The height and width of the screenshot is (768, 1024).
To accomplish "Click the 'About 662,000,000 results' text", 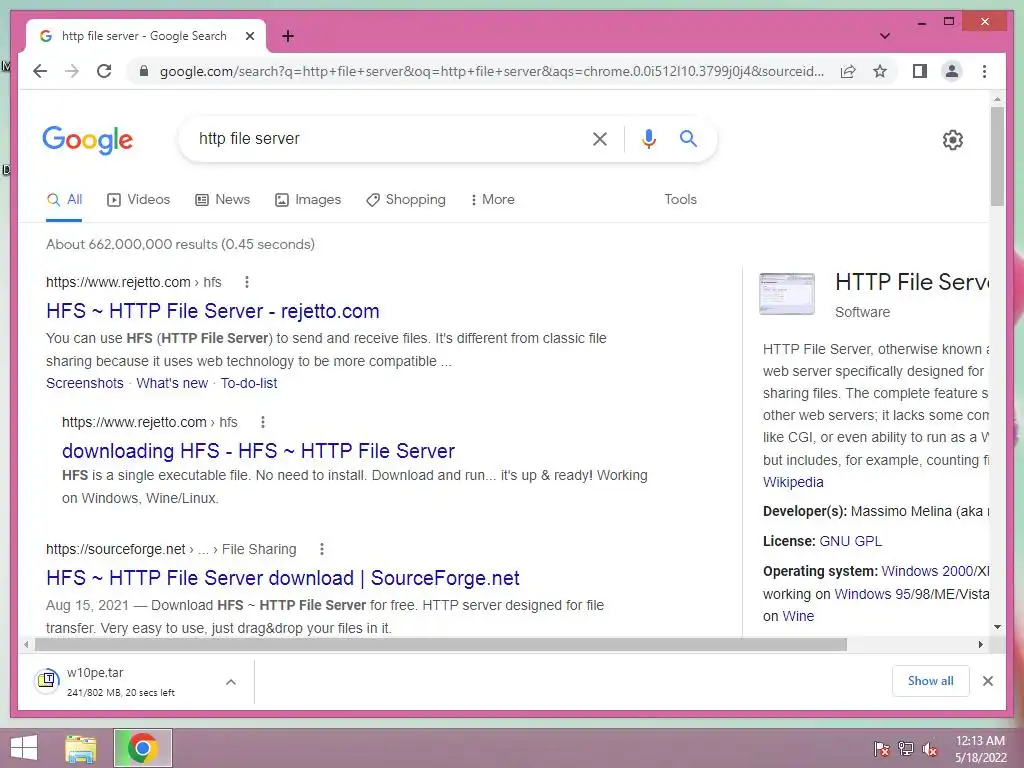I will pyautogui.click(x=180, y=244).
